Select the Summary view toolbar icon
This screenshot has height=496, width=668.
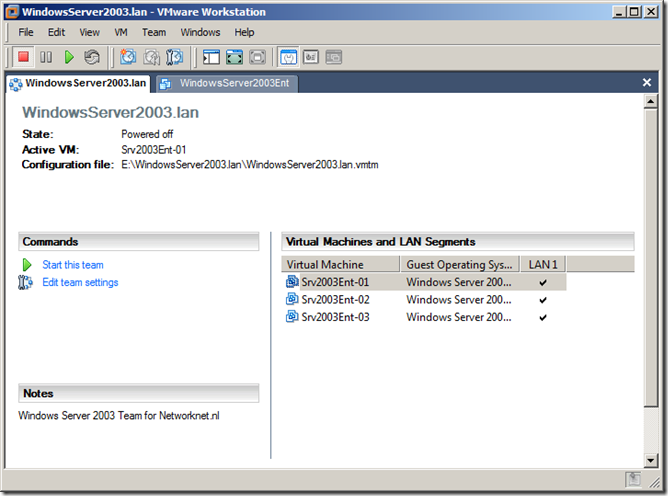(x=288, y=57)
